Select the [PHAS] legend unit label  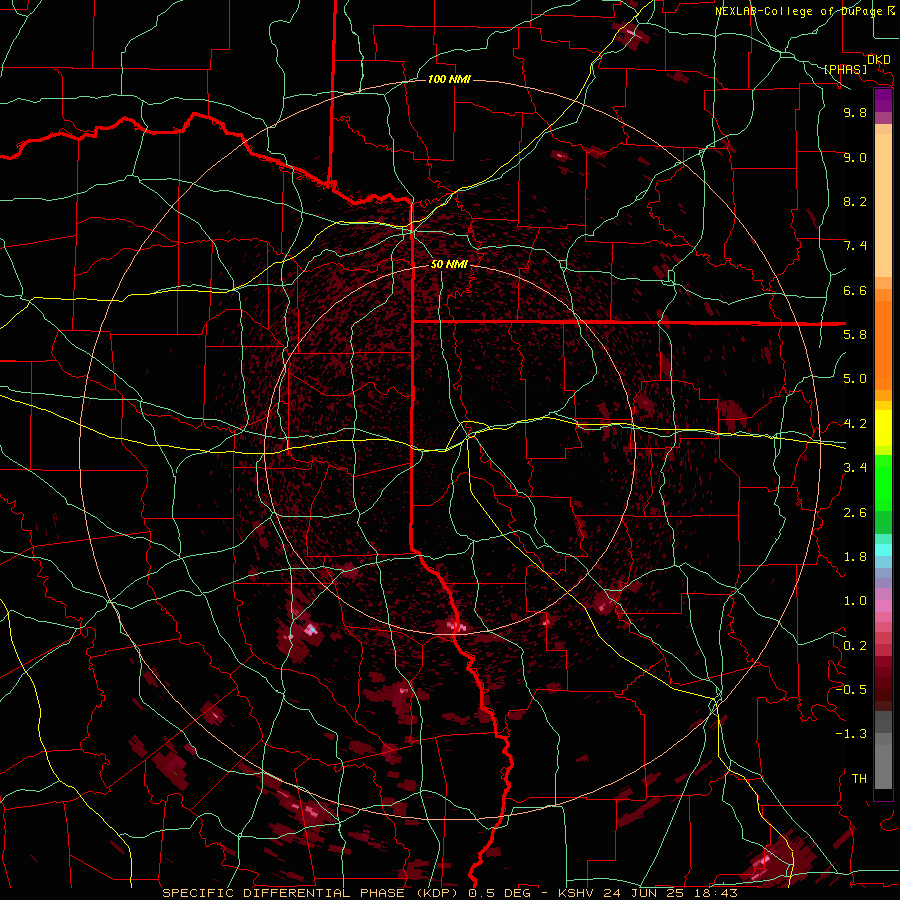tap(845, 69)
